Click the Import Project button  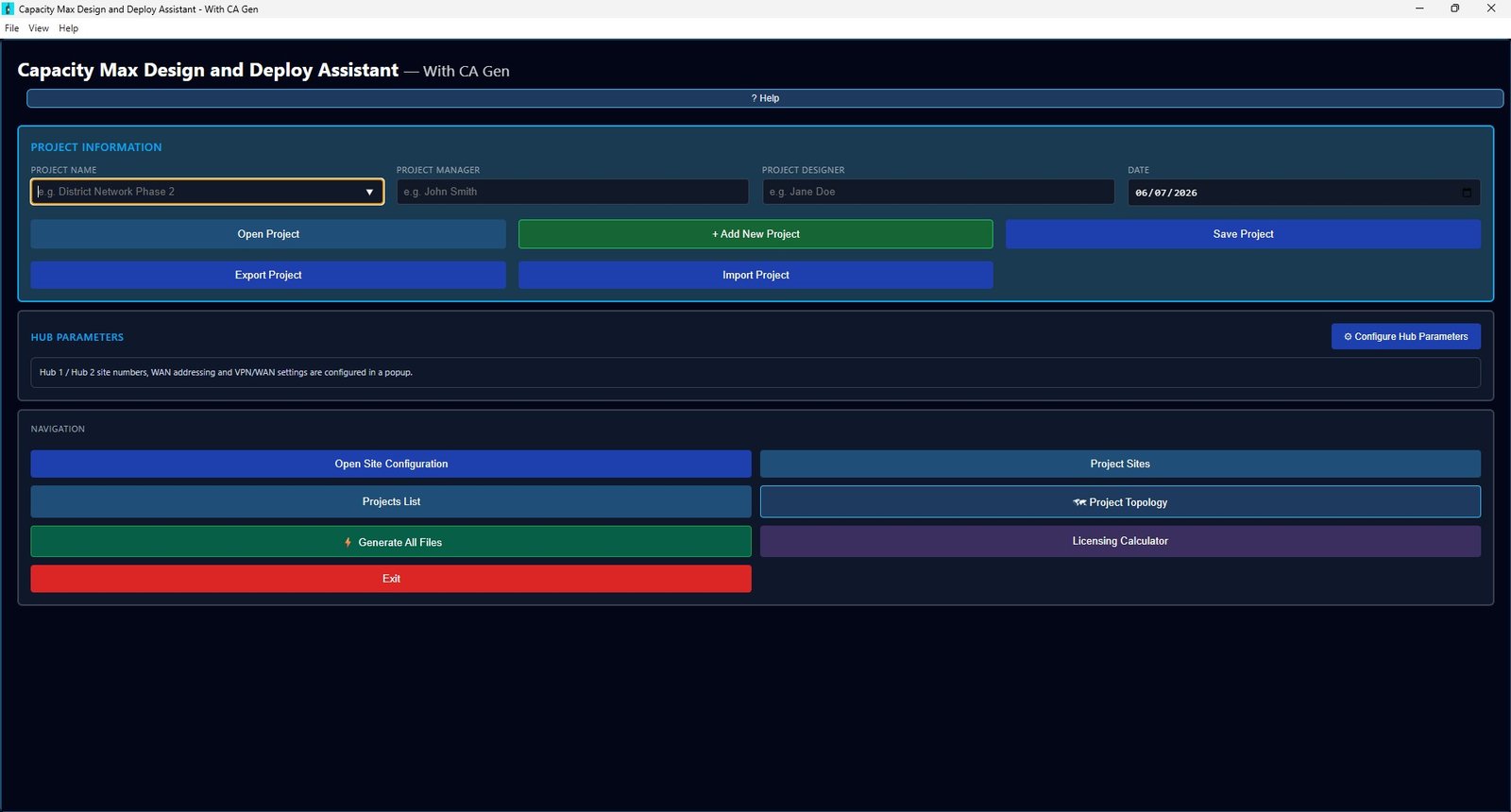click(x=755, y=275)
